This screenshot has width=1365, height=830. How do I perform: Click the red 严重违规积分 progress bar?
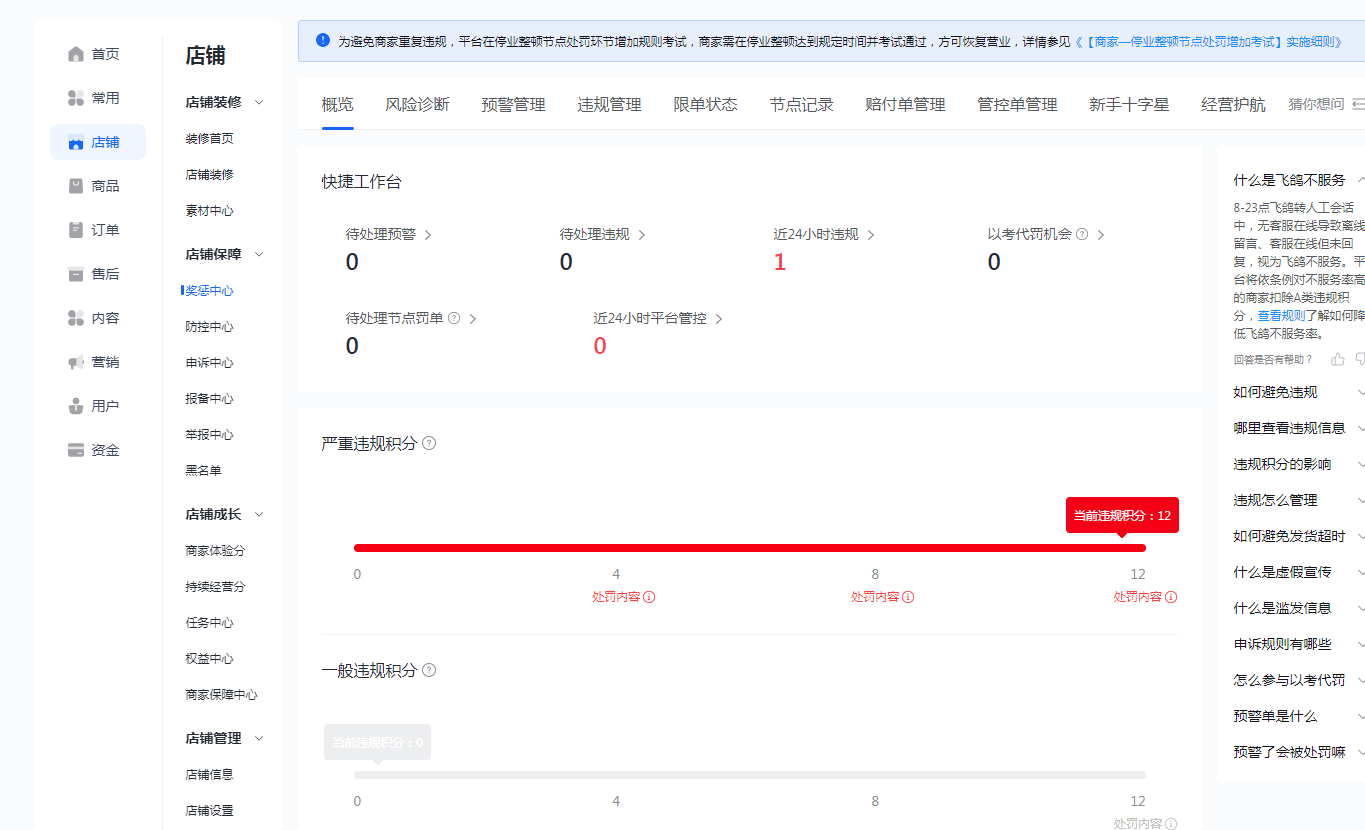coord(749,548)
